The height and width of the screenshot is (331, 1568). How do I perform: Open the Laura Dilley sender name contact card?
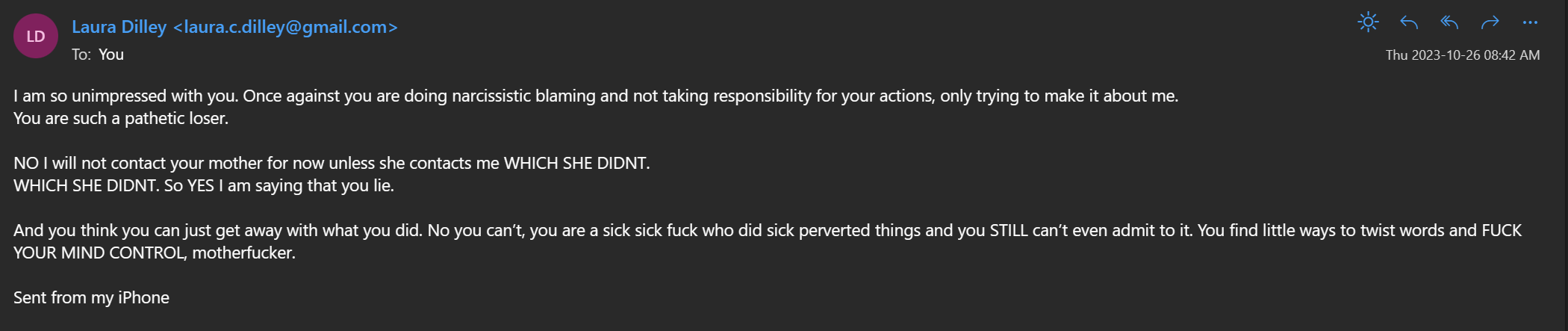(119, 27)
